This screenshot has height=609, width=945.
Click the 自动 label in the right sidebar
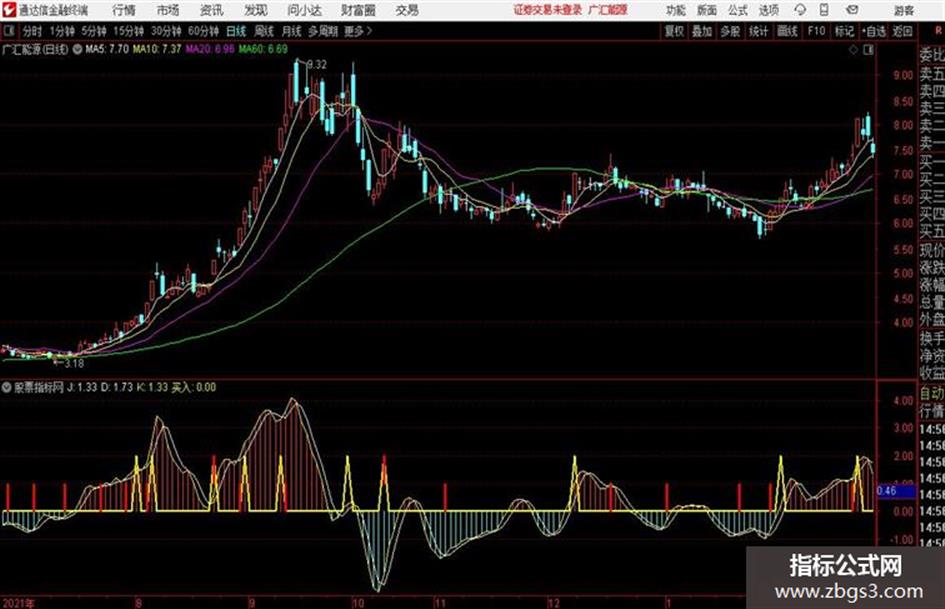click(932, 394)
